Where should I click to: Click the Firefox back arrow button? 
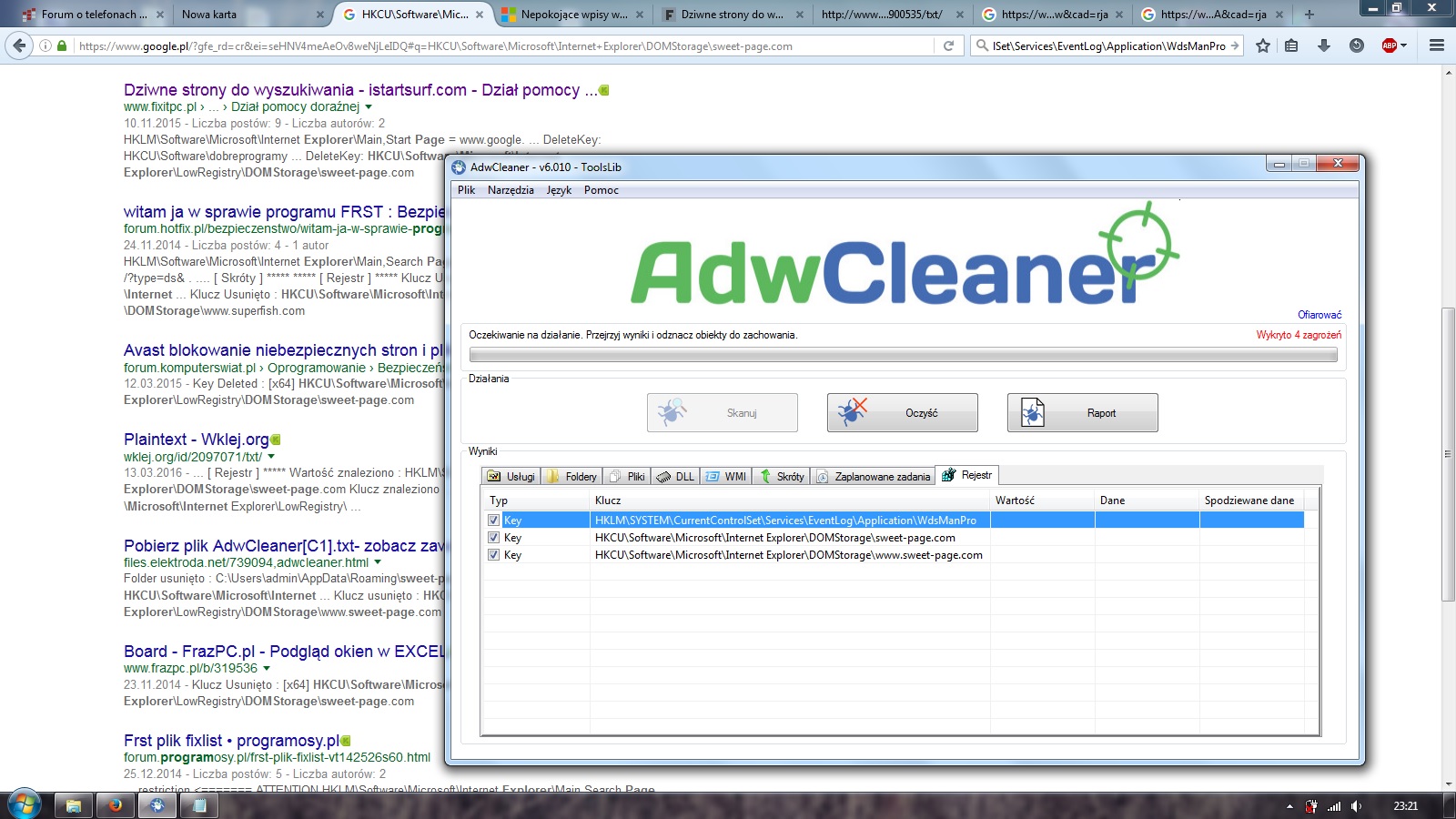click(x=19, y=45)
